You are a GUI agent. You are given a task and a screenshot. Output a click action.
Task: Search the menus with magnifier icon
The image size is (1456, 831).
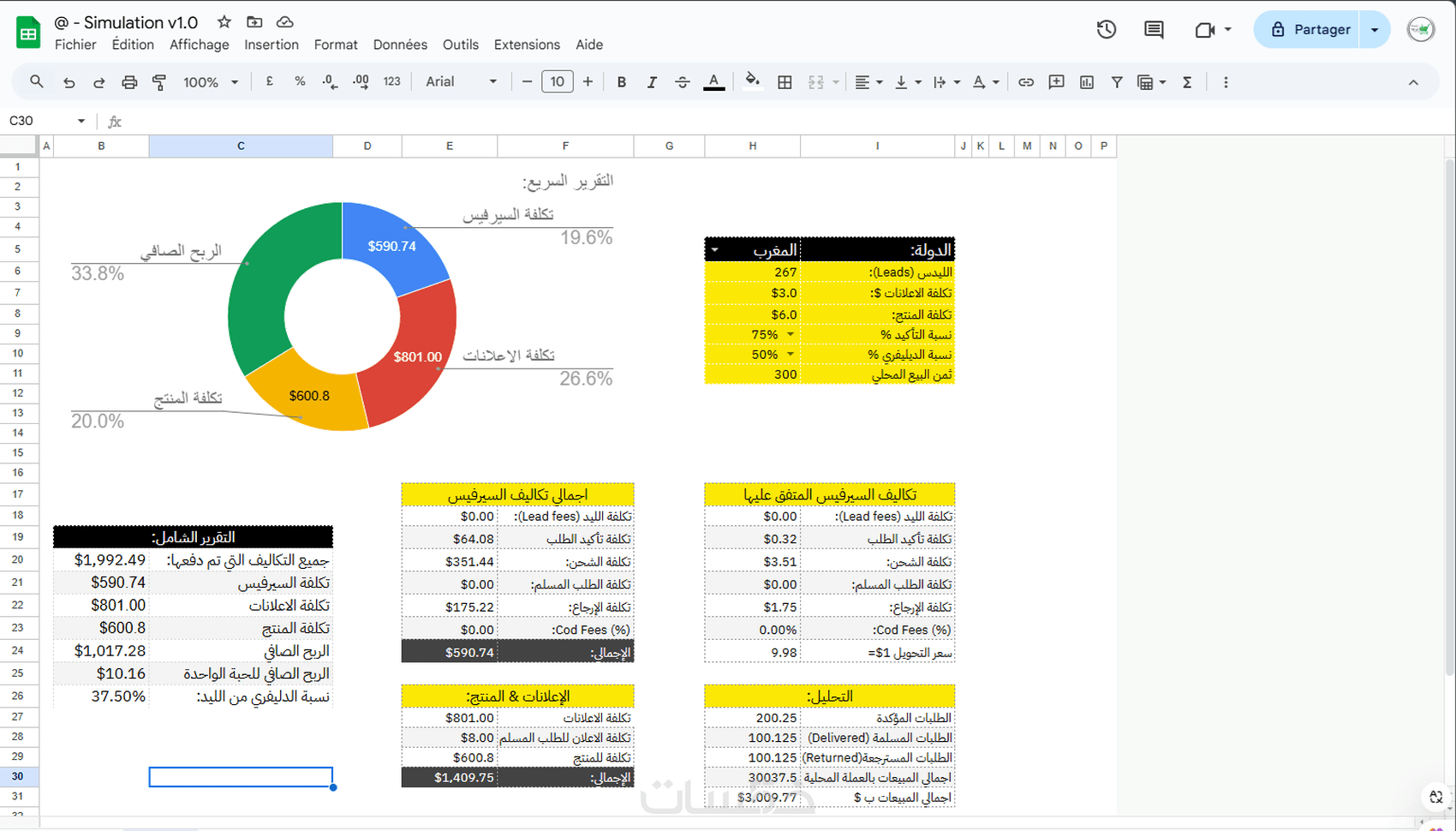click(36, 82)
